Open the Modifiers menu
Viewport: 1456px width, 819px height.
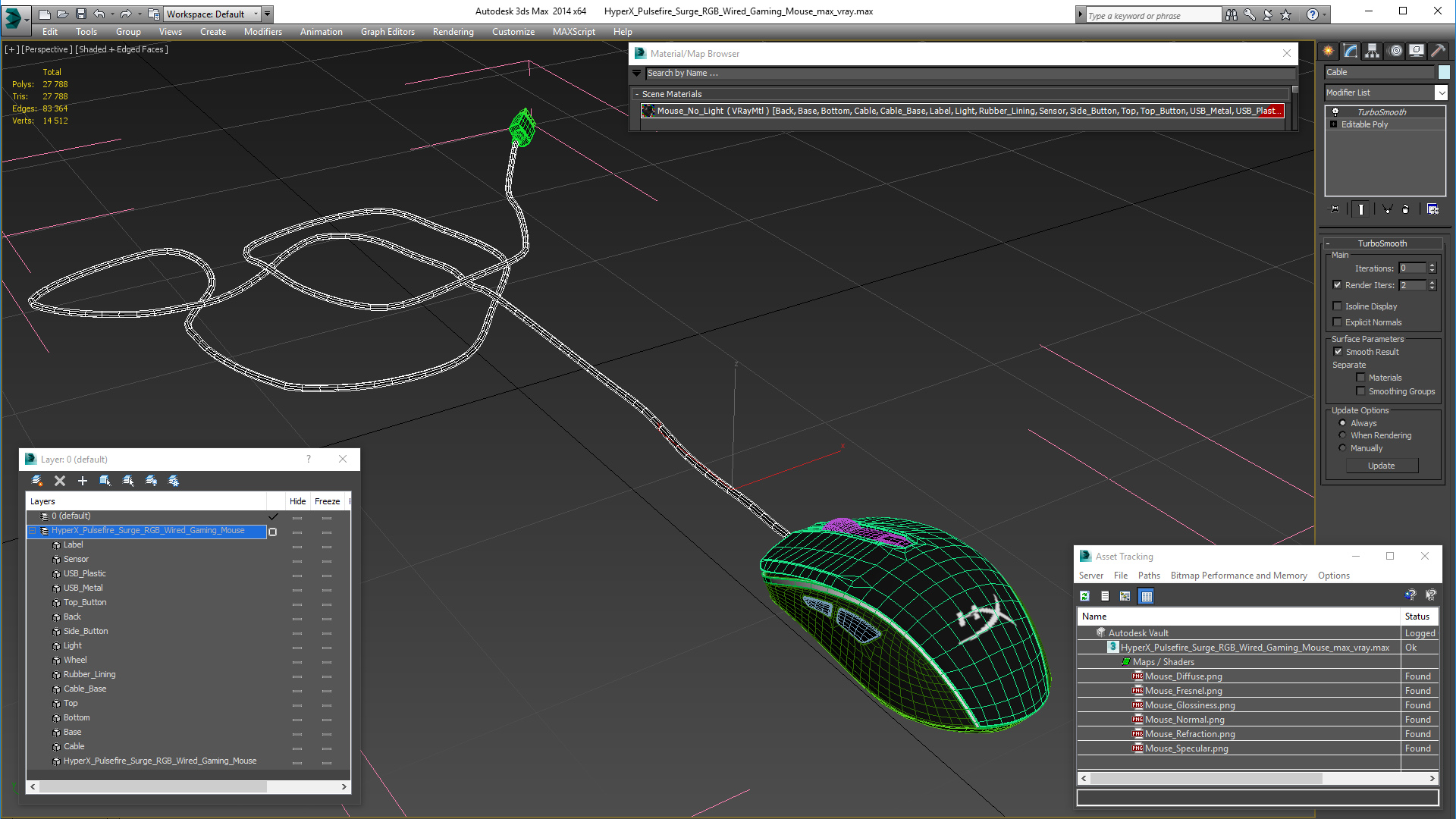pyautogui.click(x=263, y=32)
